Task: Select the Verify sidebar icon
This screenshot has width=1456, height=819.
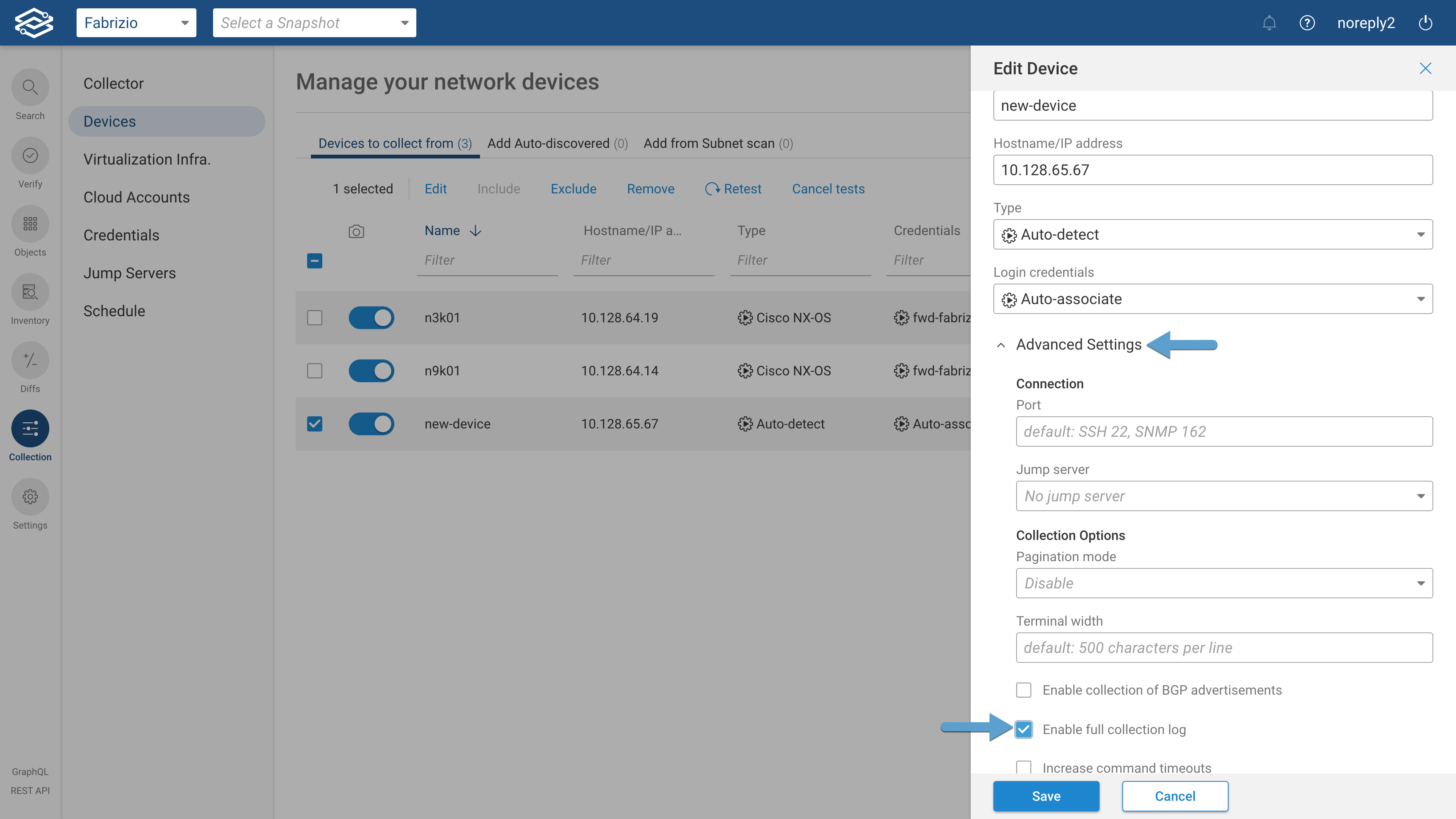Action: click(30, 155)
